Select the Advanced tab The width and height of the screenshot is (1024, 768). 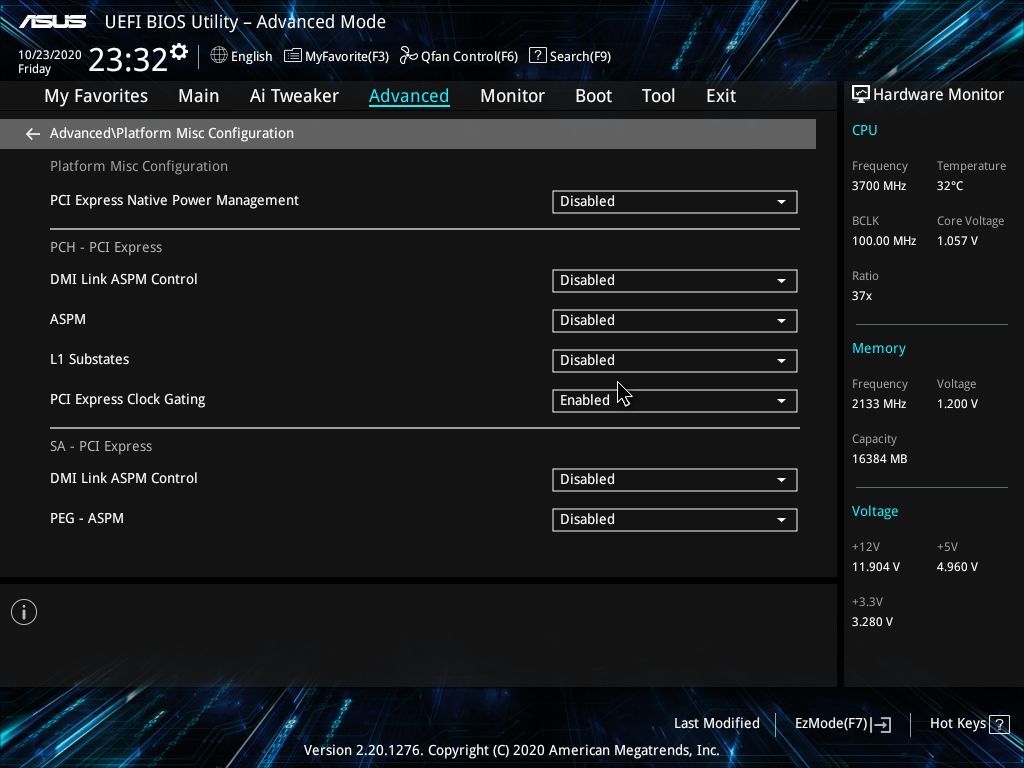click(409, 96)
